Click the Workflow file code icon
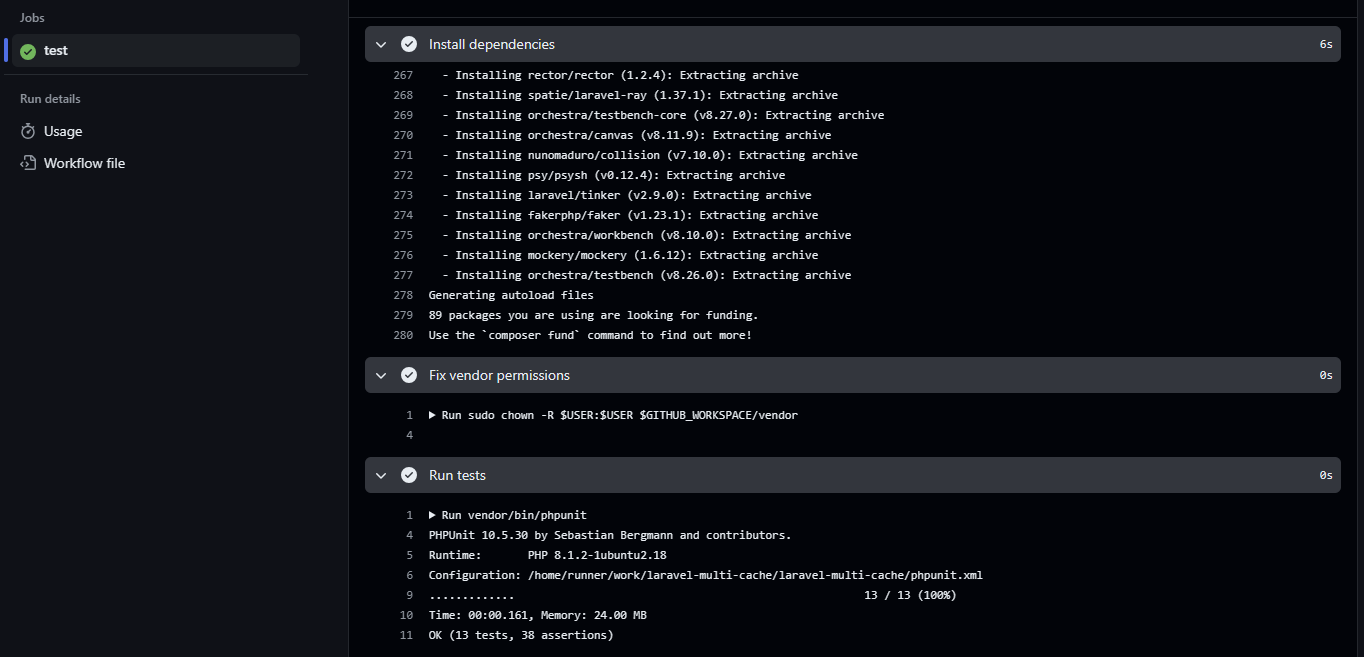Viewport: 1364px width, 657px height. coord(28,163)
